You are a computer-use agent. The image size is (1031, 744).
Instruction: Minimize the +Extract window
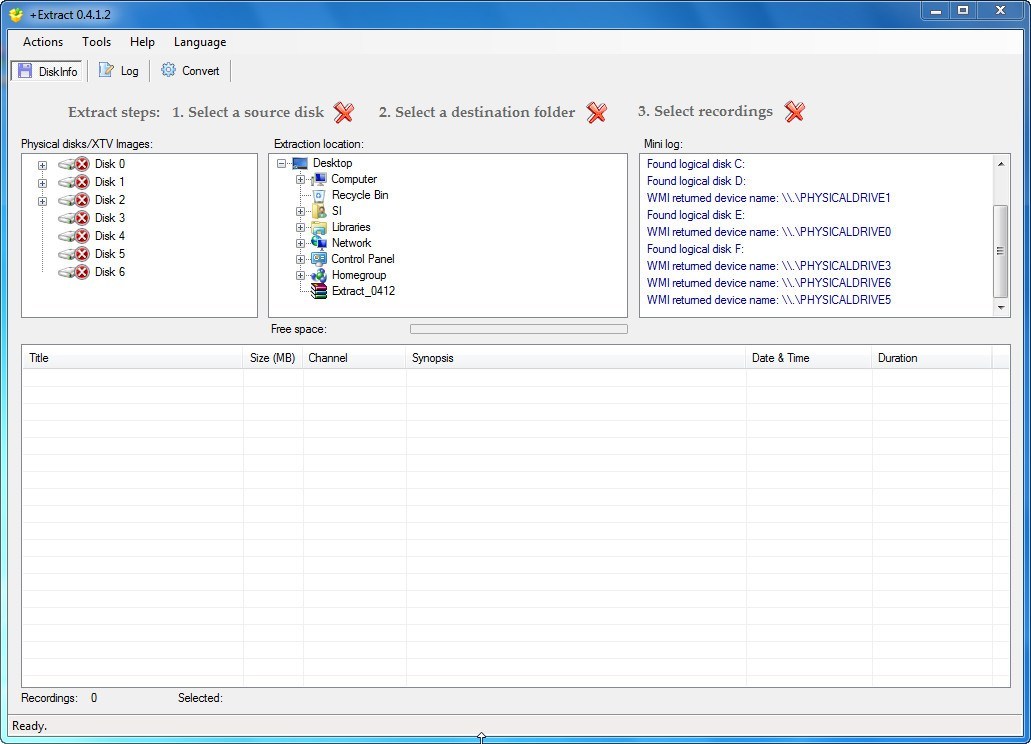pos(935,11)
